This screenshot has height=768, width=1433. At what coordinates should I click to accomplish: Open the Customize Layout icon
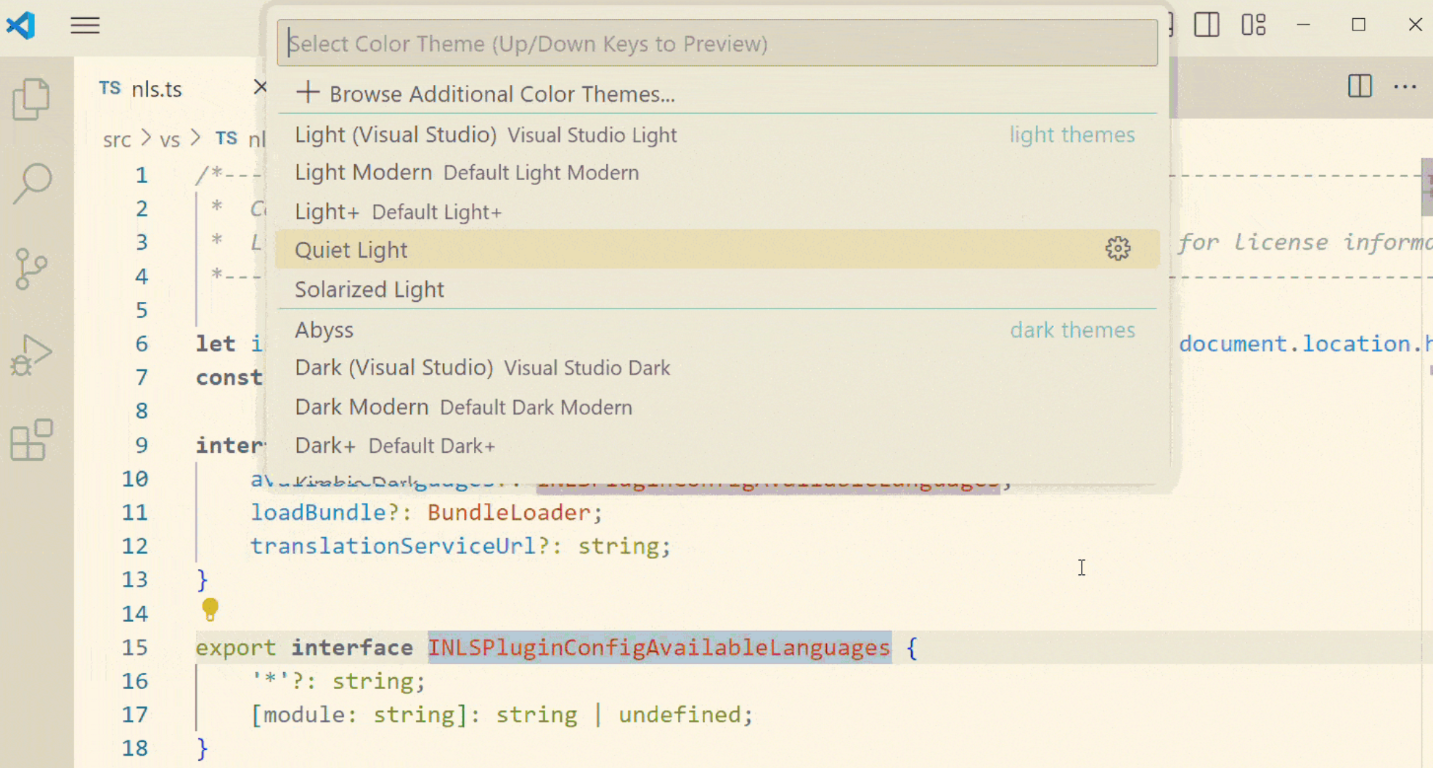pos(1254,25)
